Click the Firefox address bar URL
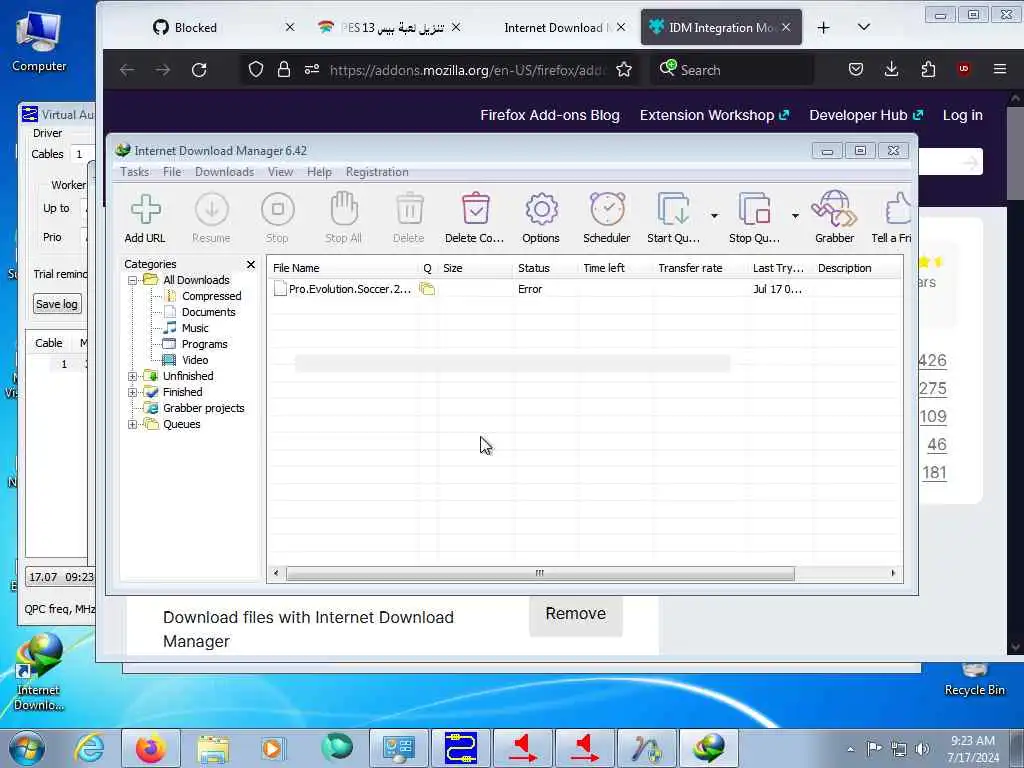Image resolution: width=1024 pixels, height=768 pixels. (x=467, y=70)
